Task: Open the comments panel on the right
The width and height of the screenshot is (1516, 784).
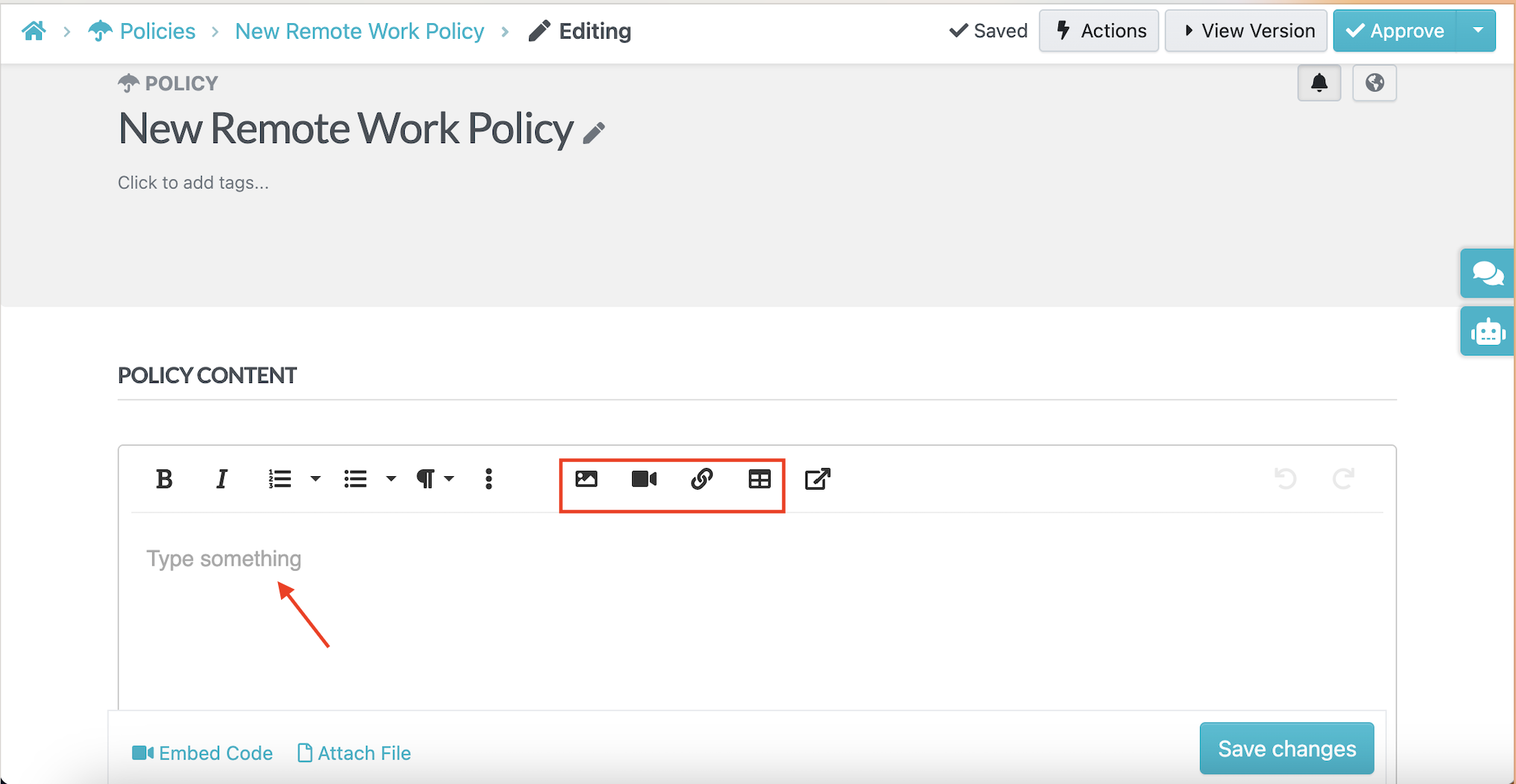Action: tap(1488, 273)
